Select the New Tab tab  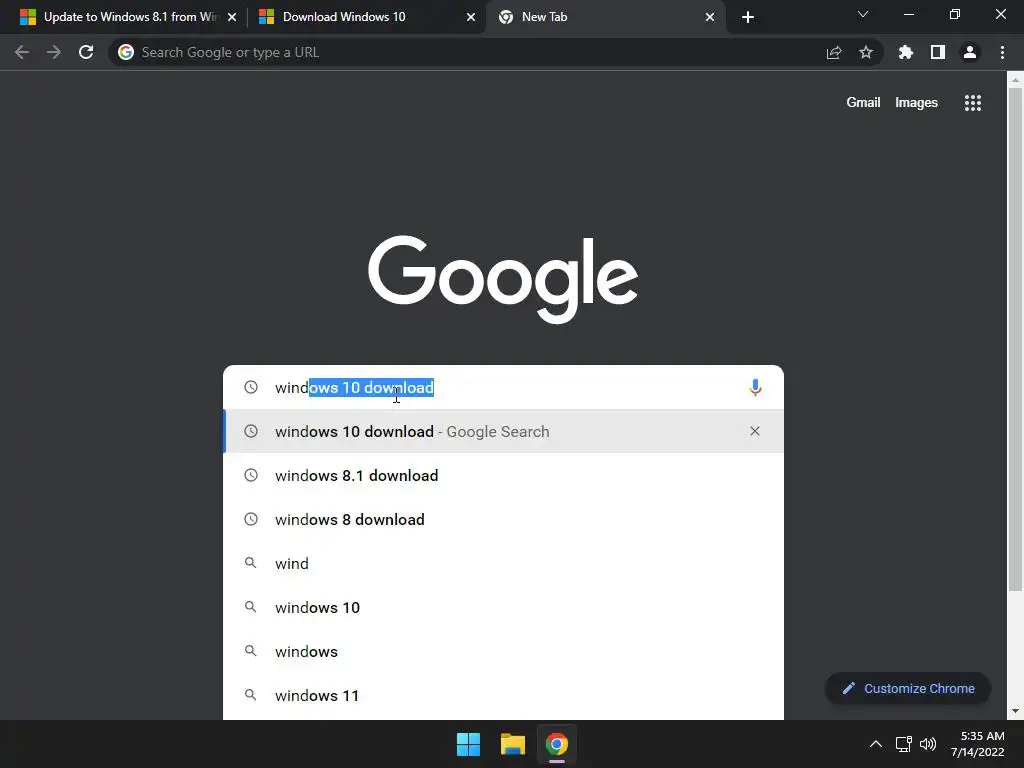[605, 17]
